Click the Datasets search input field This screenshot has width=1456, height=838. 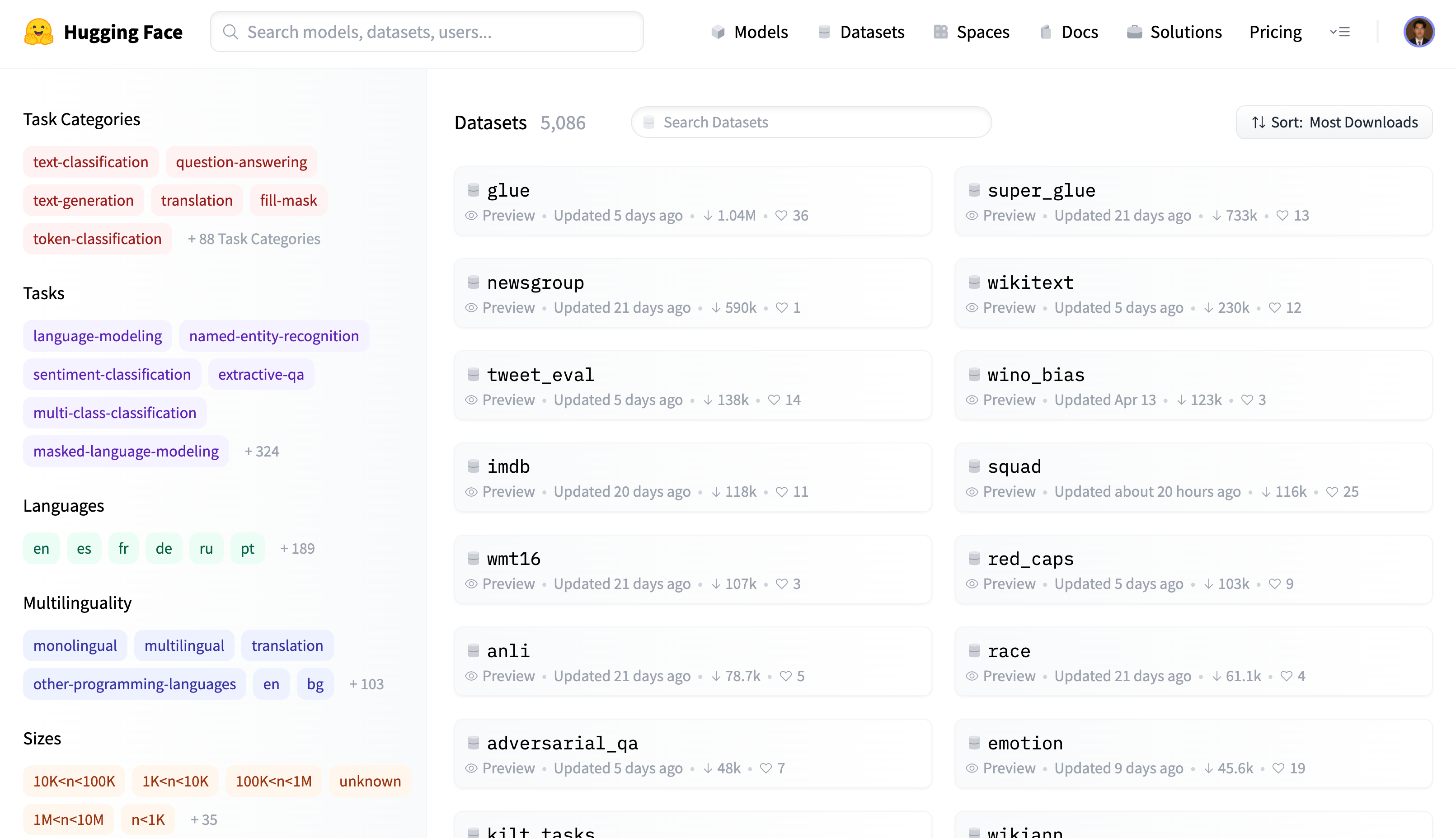[x=811, y=122]
